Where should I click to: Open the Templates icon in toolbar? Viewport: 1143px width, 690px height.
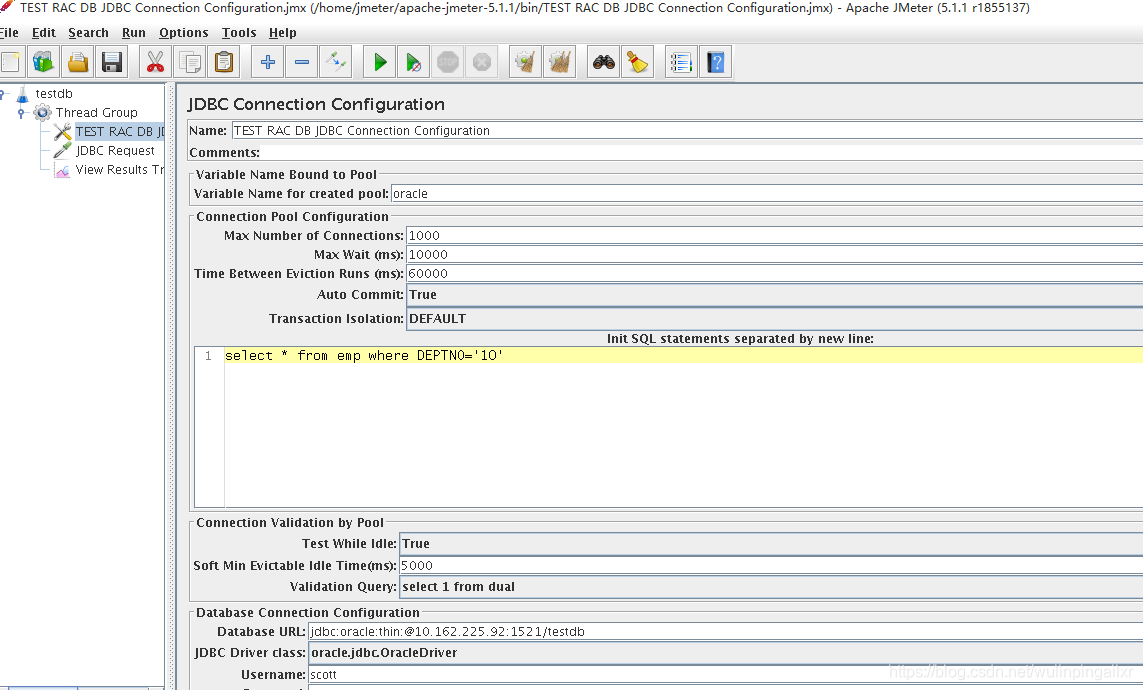(43, 62)
